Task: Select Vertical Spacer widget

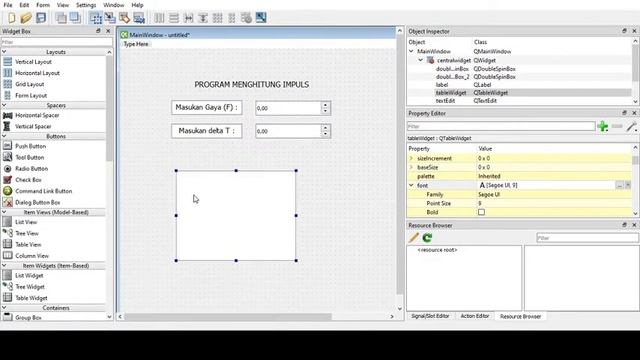Action: (33, 127)
